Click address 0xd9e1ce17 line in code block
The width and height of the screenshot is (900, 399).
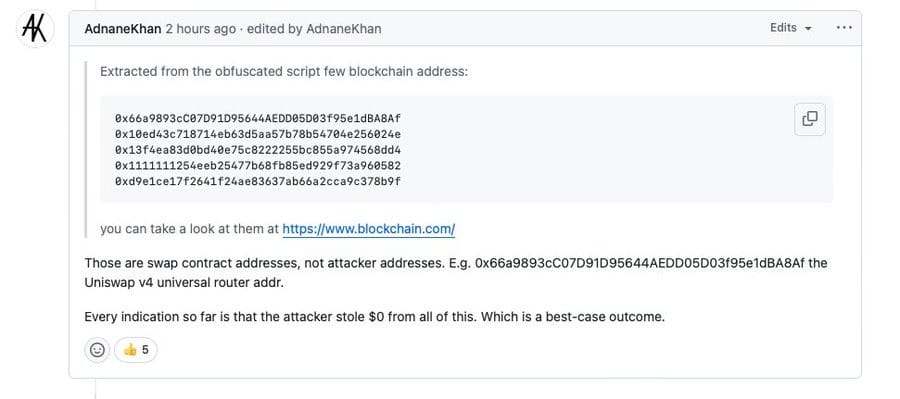(258, 181)
